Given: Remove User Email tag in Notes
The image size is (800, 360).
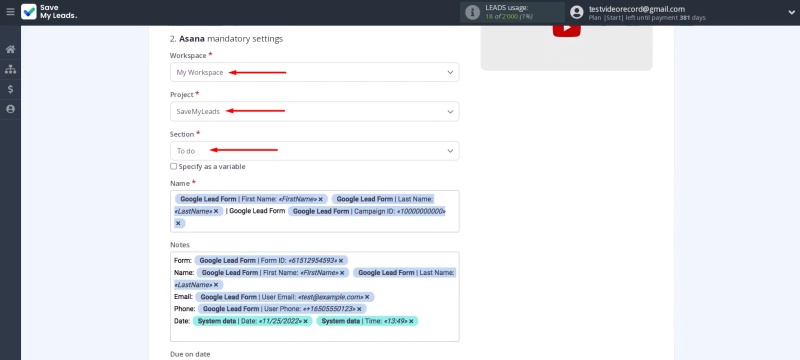Looking at the screenshot, I should tap(367, 297).
